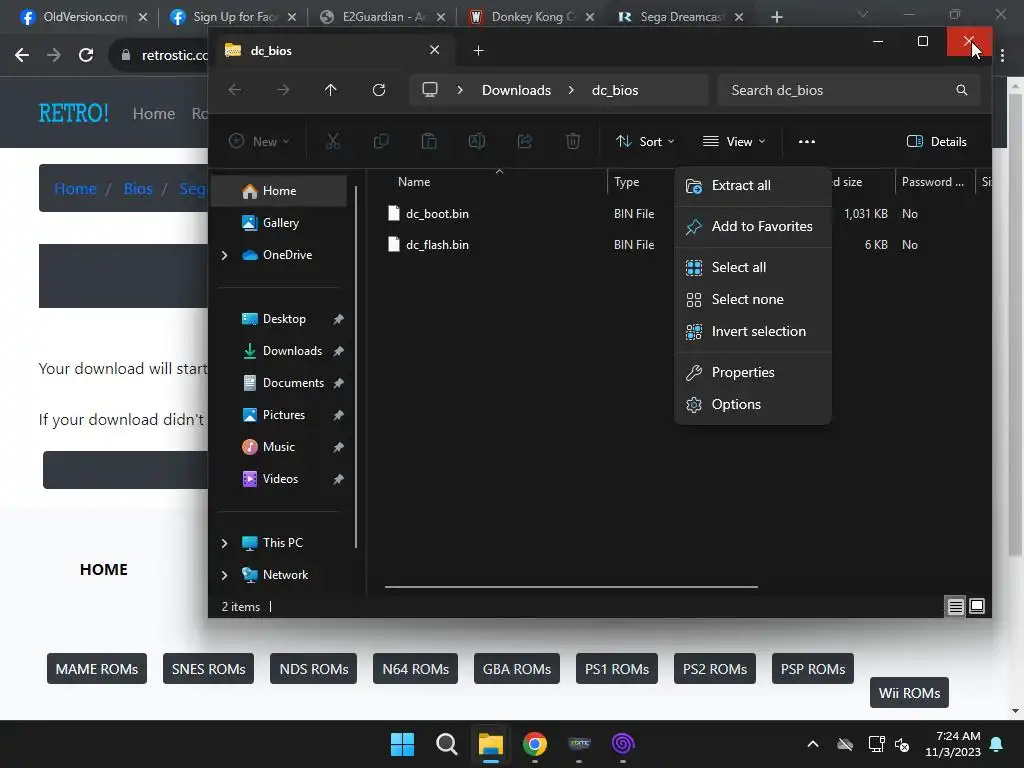
Task: Click the purple spiral app icon on taskbar
Action: point(623,744)
